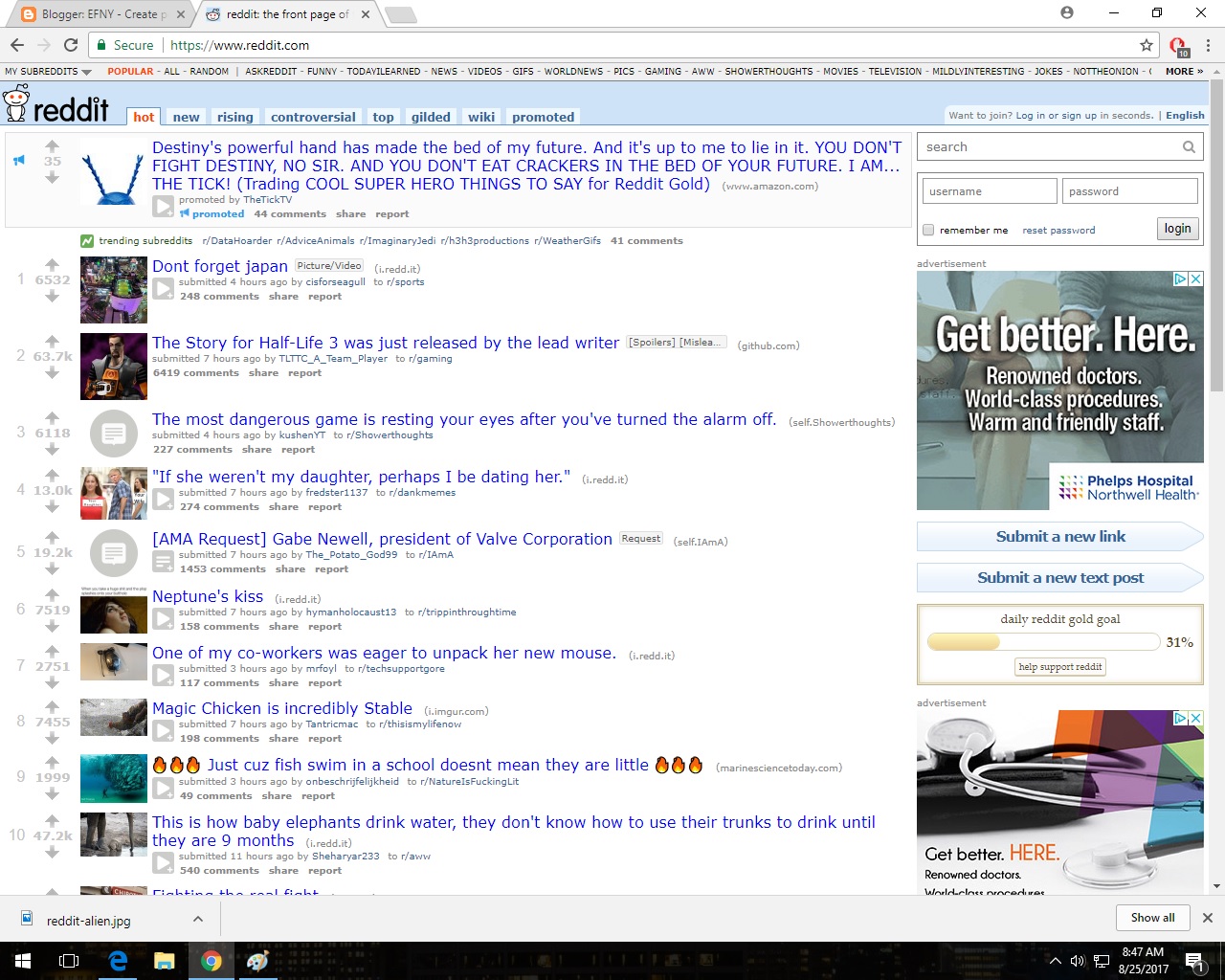The width and height of the screenshot is (1225, 980).
Task: Click the page vertical scrollbar
Action: pyautogui.click(x=1216, y=234)
